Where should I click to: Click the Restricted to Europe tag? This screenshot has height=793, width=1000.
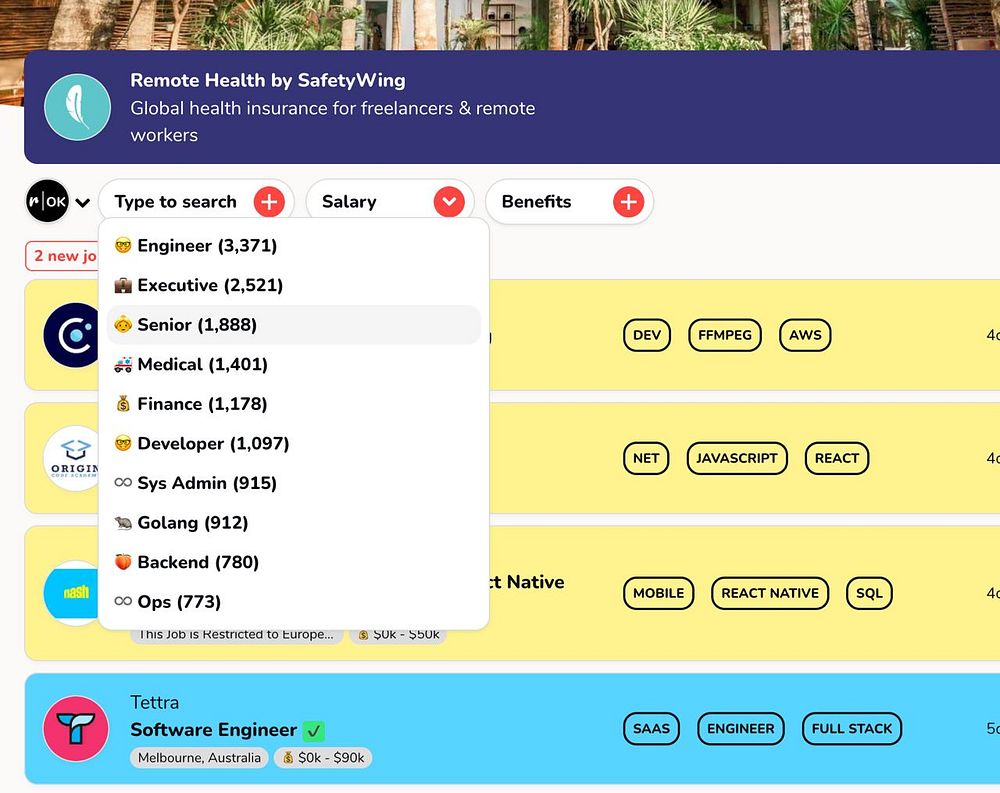pyautogui.click(x=237, y=635)
